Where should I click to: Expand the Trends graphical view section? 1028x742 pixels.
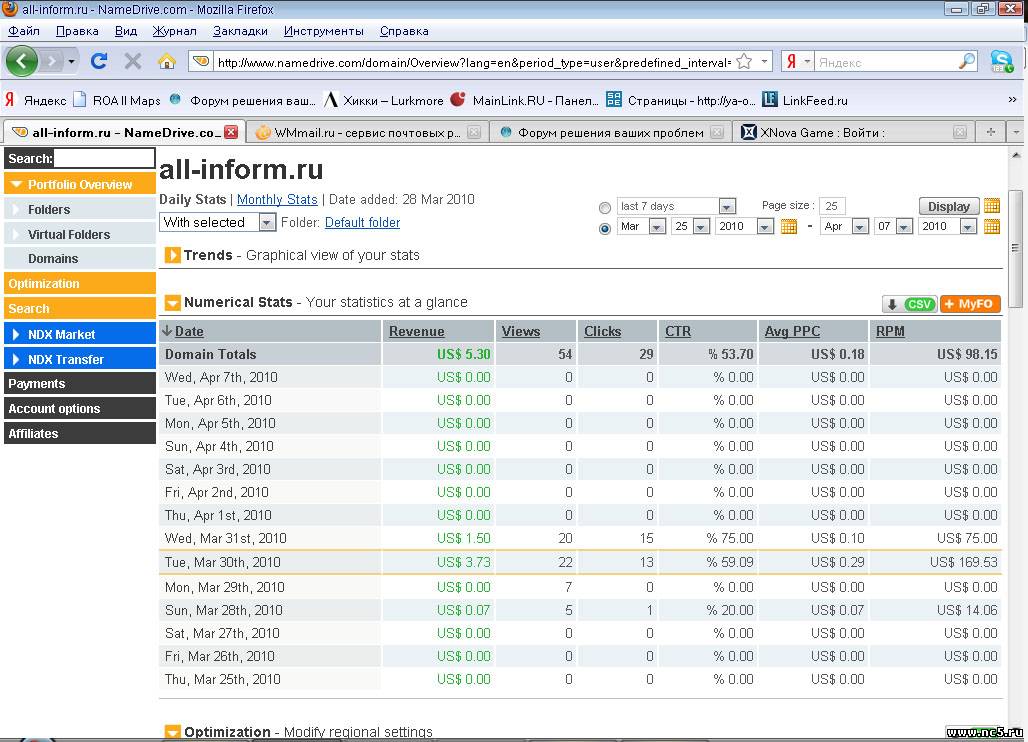pos(172,256)
